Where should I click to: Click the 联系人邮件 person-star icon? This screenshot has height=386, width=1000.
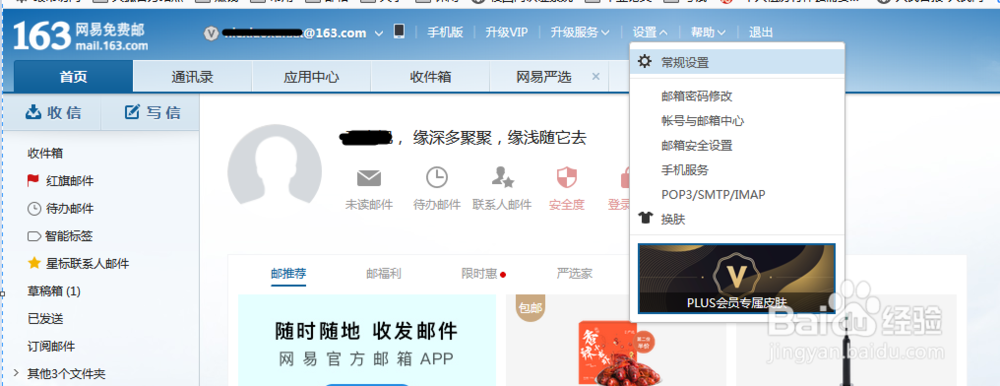click(502, 177)
